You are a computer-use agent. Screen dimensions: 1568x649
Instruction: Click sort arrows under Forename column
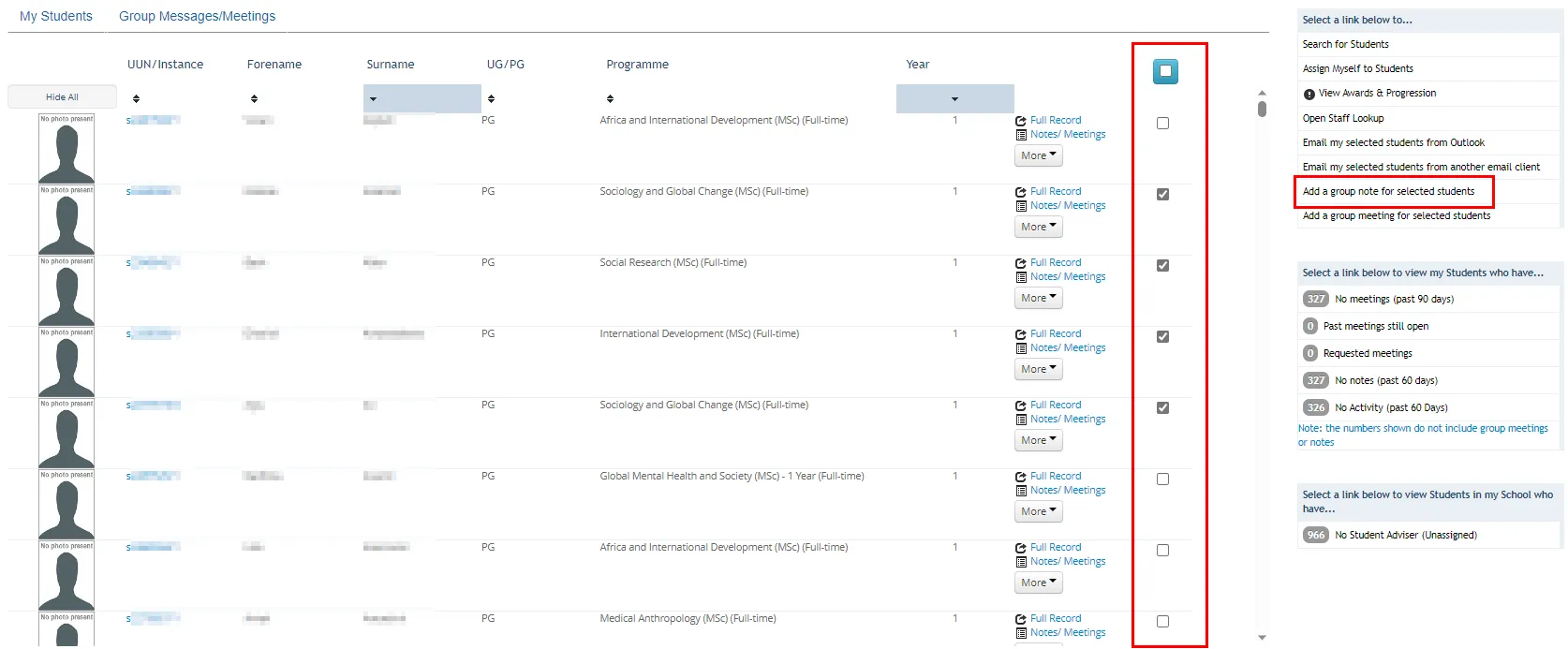[x=254, y=98]
